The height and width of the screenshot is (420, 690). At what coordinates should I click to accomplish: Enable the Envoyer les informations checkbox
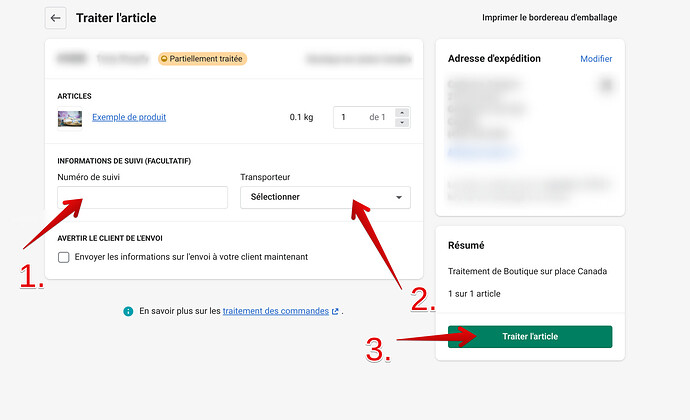64,257
